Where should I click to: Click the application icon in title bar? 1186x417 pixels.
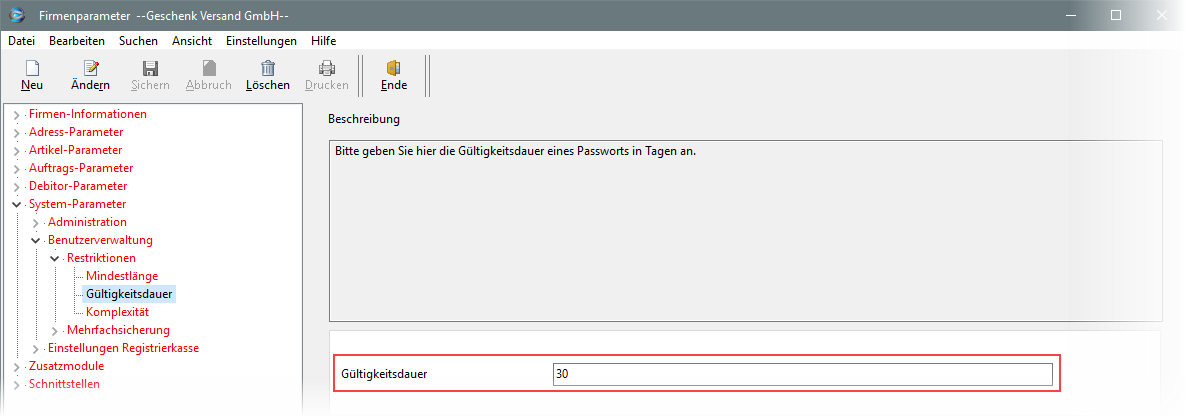[x=17, y=15]
